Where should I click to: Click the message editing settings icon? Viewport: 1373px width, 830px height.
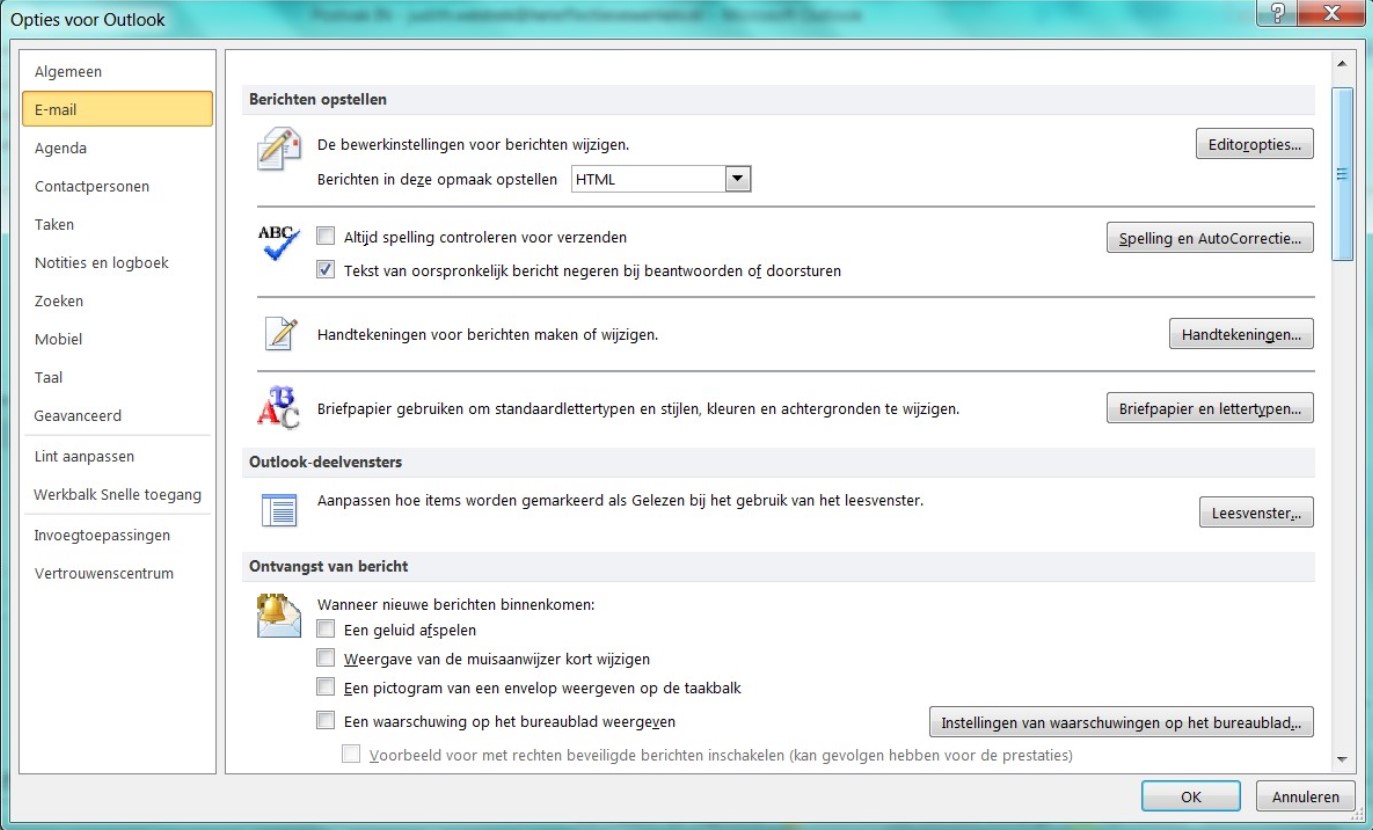pyautogui.click(x=279, y=149)
